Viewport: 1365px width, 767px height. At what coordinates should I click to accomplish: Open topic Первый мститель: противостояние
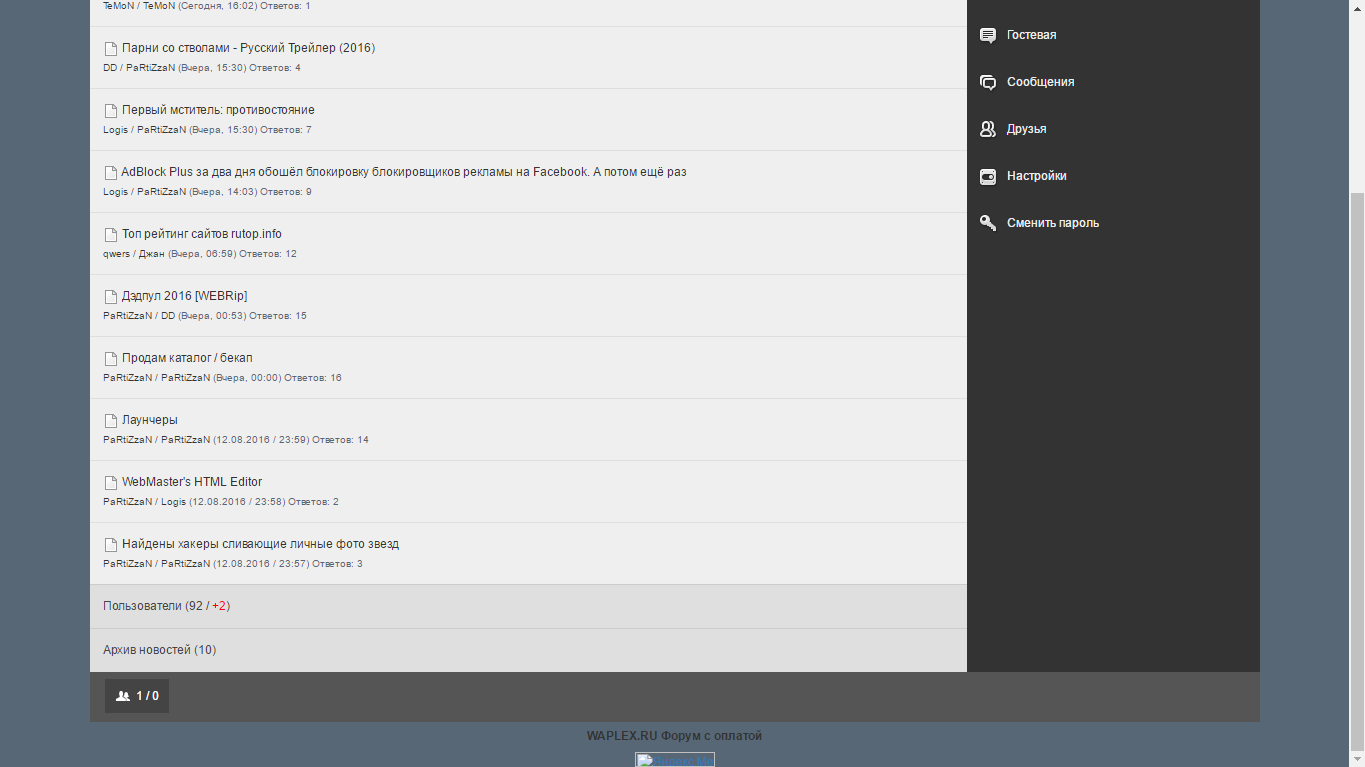[218, 110]
